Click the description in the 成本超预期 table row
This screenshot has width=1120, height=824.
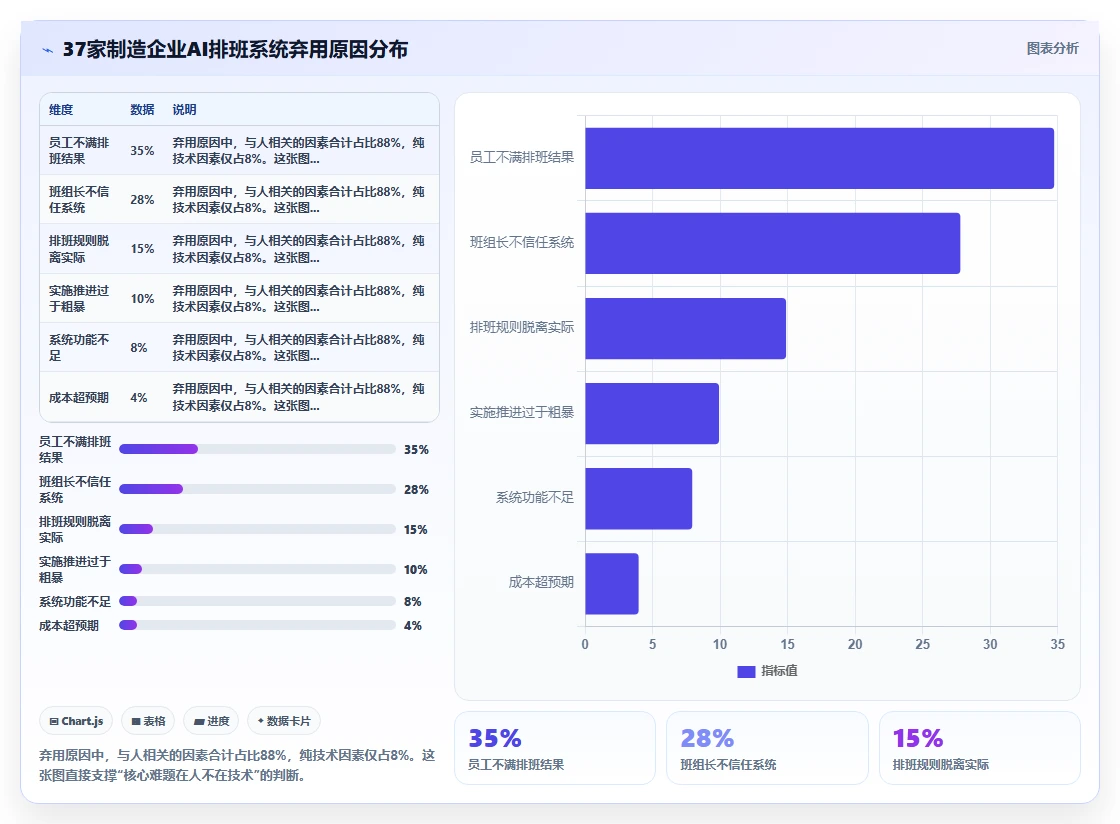(299, 398)
